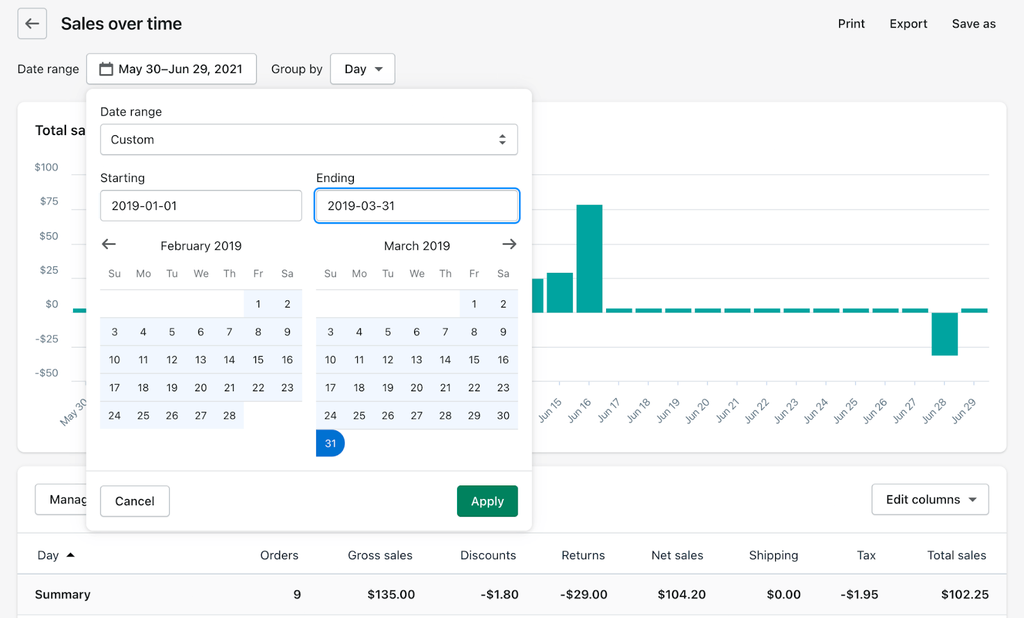Advance calendar to next month

click(x=509, y=245)
